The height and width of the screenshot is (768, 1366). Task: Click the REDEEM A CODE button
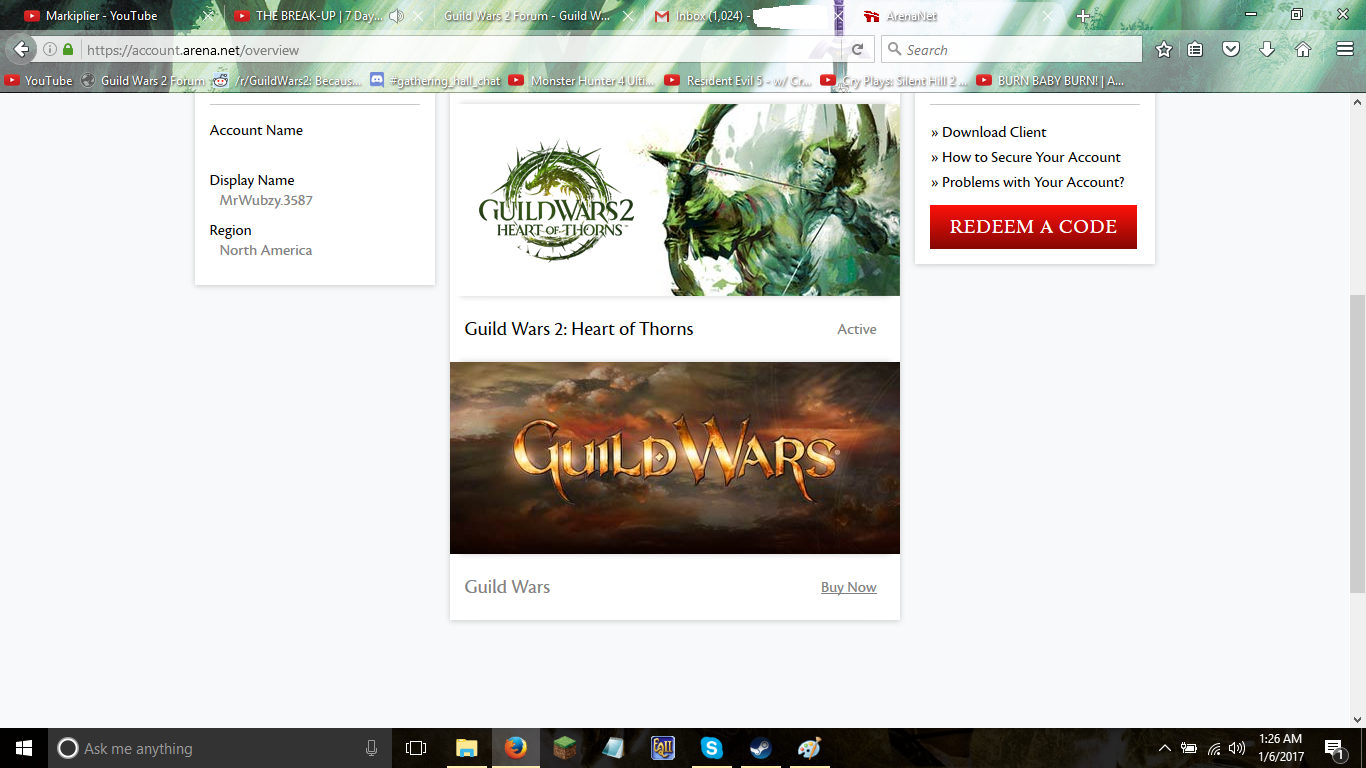[1033, 227]
